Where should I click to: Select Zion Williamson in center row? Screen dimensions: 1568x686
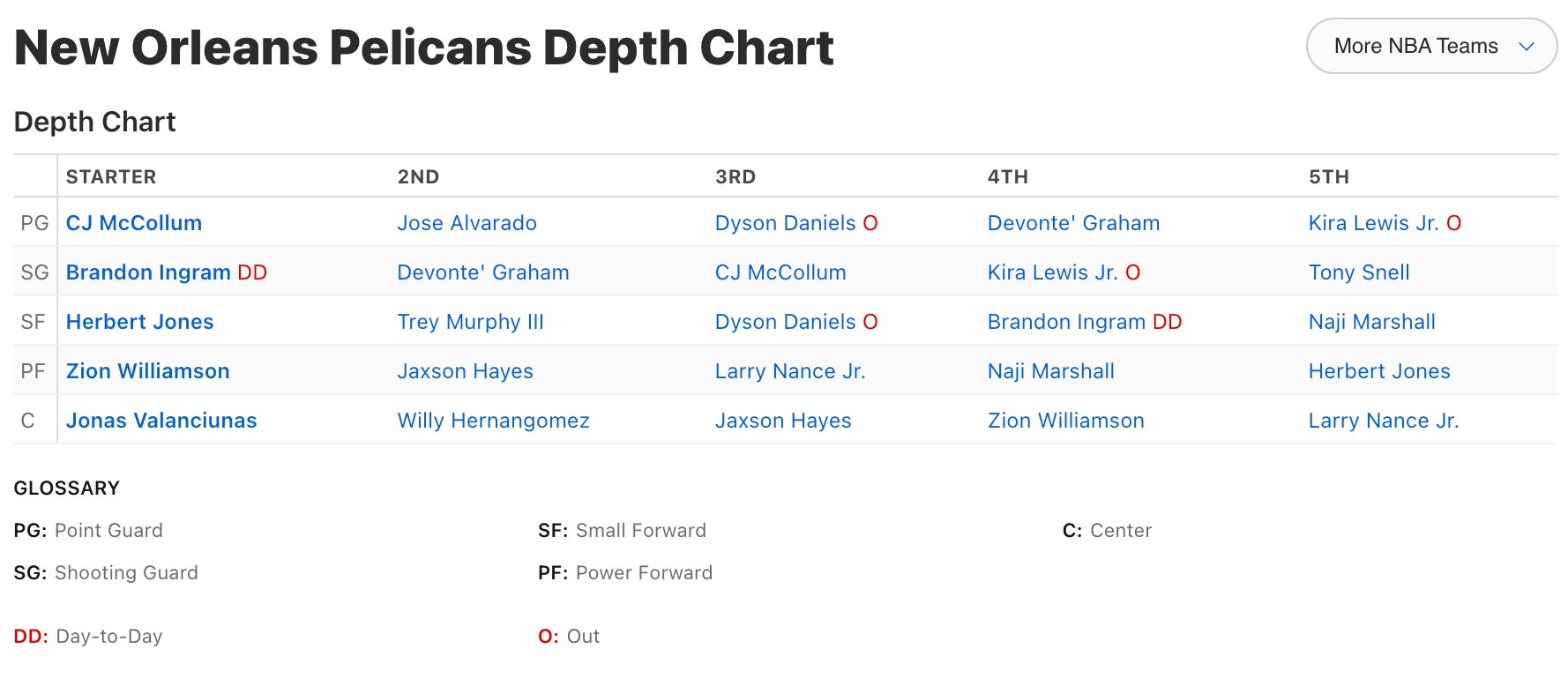coord(1065,421)
